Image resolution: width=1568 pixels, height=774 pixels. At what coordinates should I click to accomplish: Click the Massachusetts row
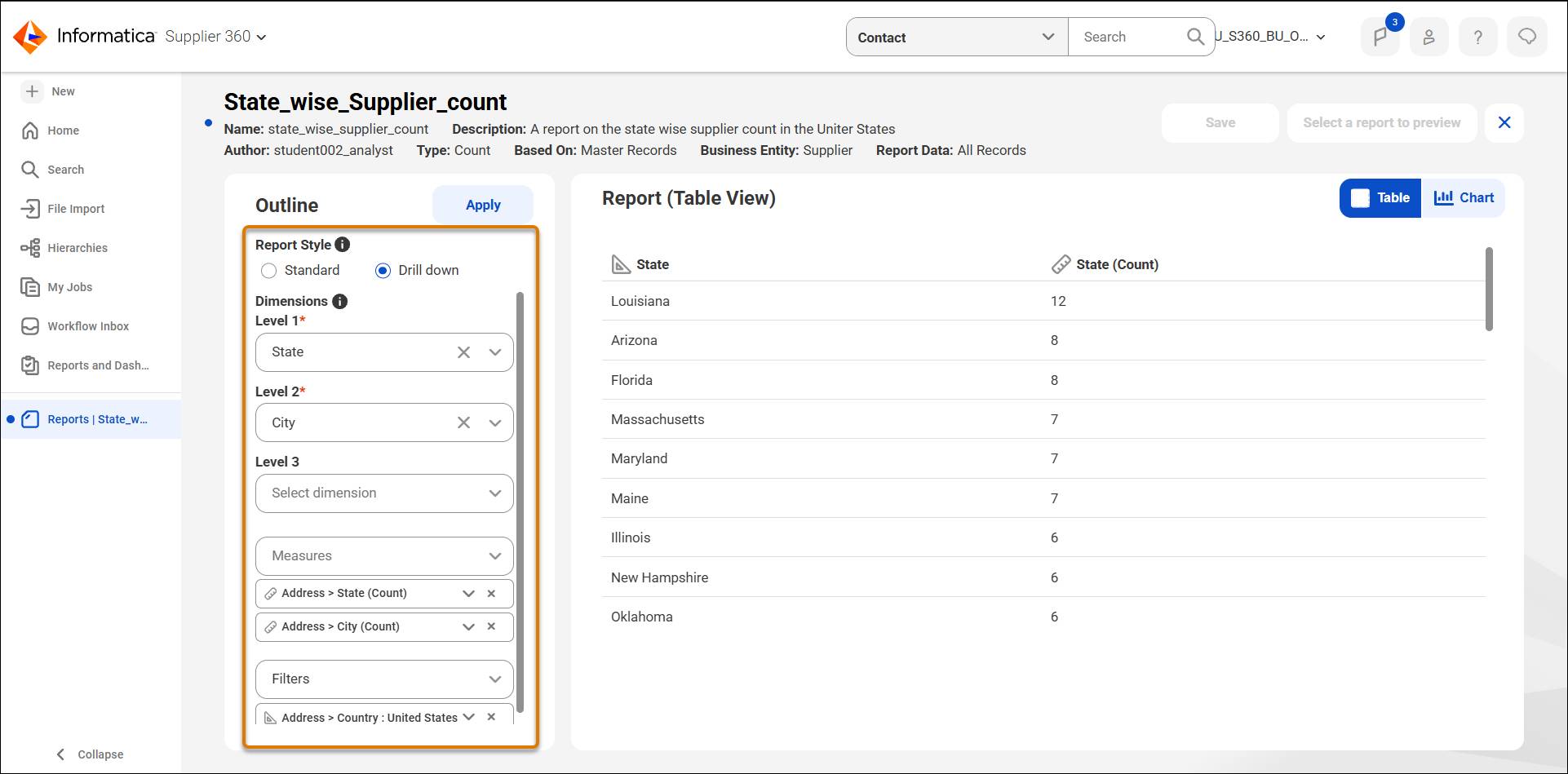coord(1043,419)
